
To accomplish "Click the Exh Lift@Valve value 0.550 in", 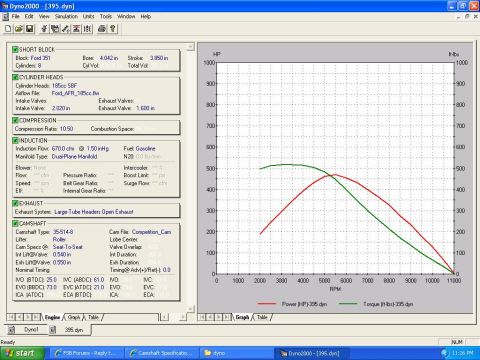I will [x=62, y=263].
